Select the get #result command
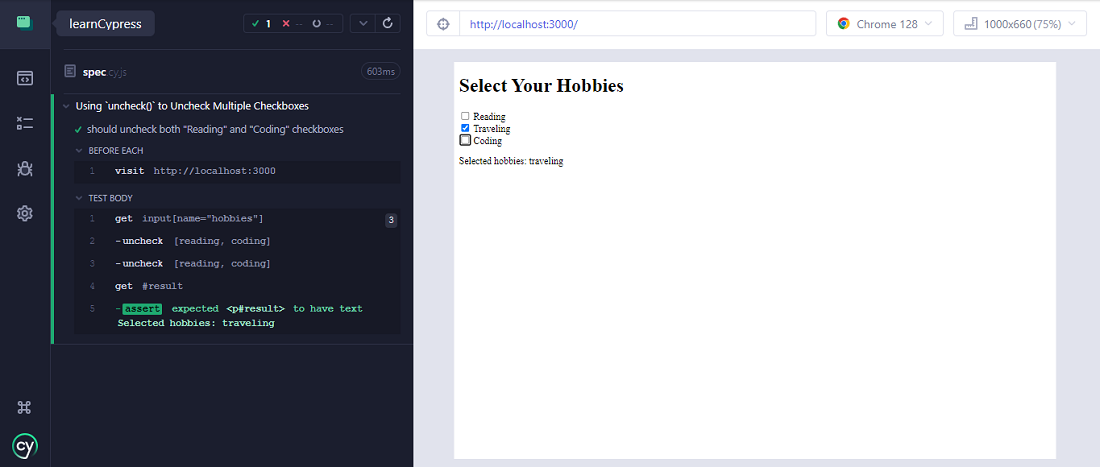This screenshot has height=467, width=1100. (237, 287)
